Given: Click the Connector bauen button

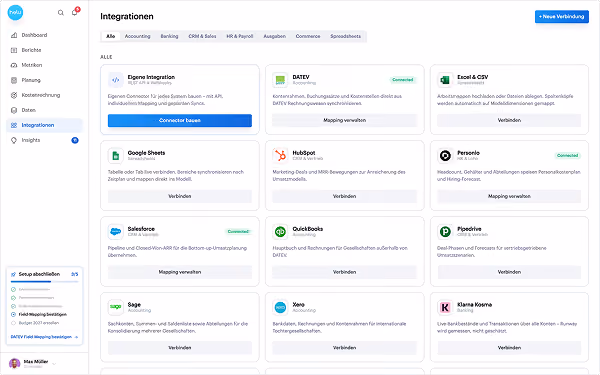Looking at the screenshot, I should click(180, 120).
